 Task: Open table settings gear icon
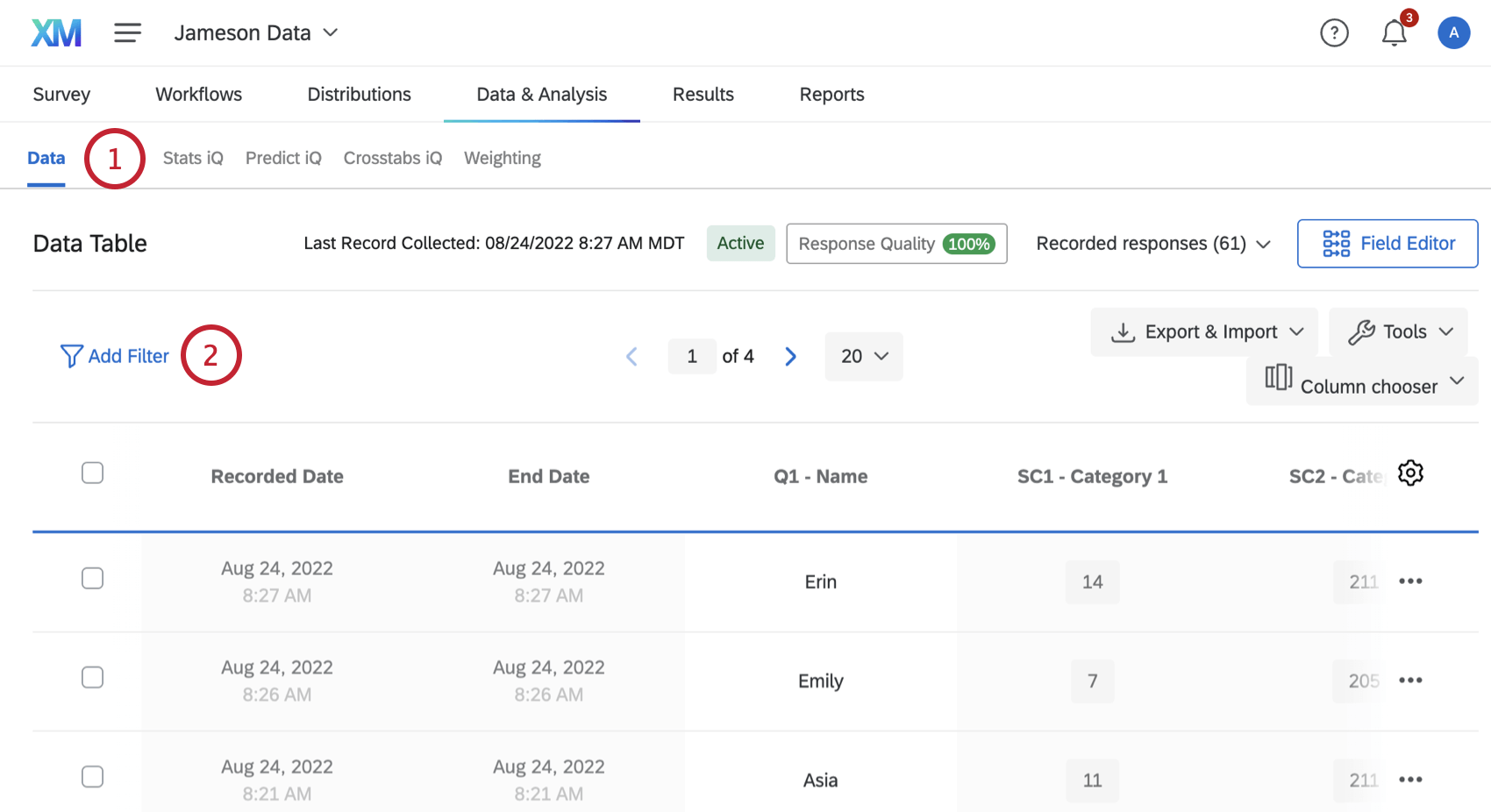(1410, 474)
